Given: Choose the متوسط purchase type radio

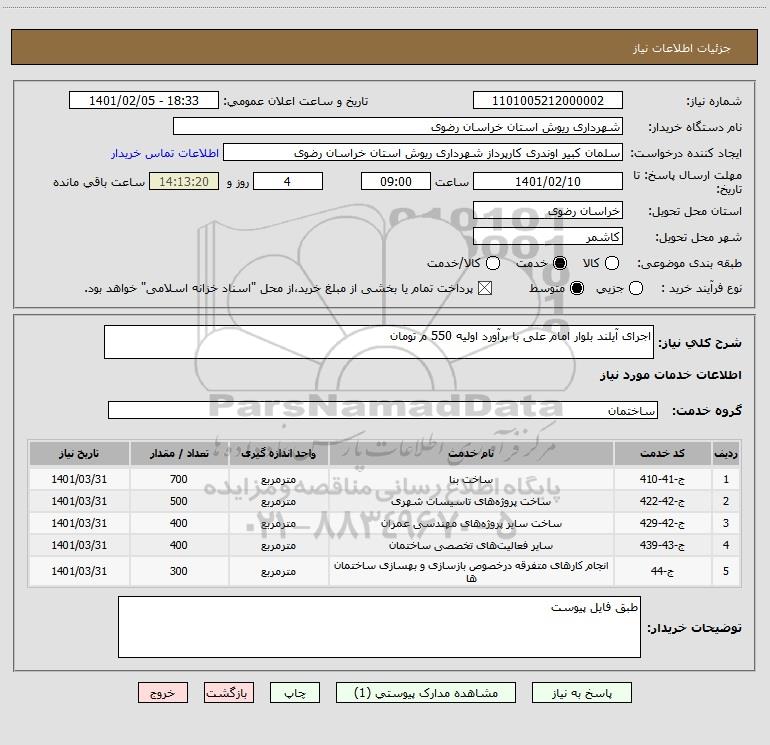Looking at the screenshot, I should pos(577,288).
